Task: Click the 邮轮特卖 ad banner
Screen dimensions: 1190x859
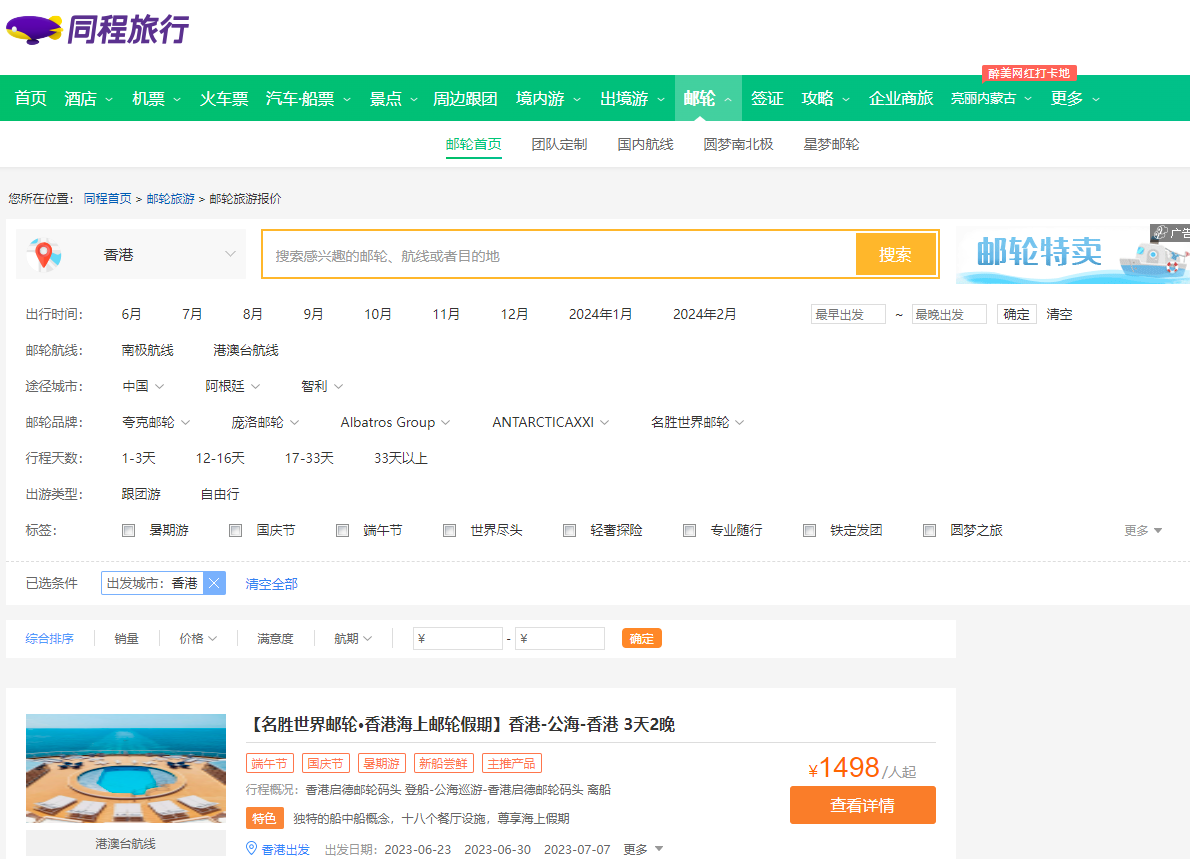Action: (x=1072, y=255)
